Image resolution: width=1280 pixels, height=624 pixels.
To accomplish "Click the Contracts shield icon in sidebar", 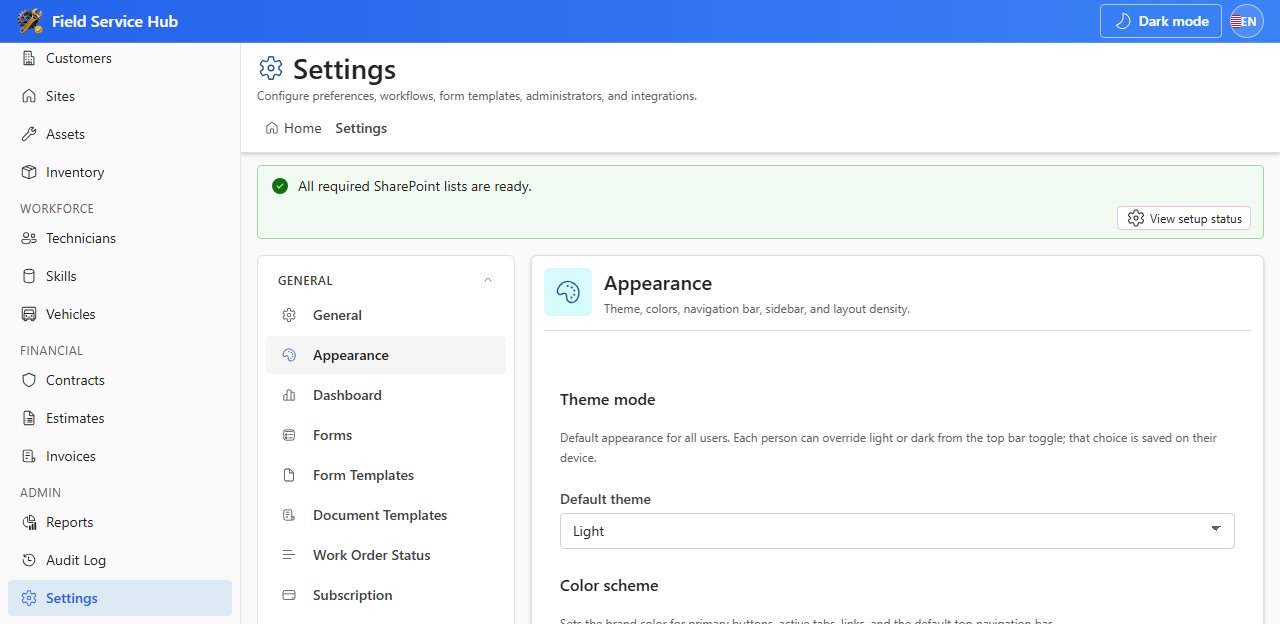I will [29, 380].
